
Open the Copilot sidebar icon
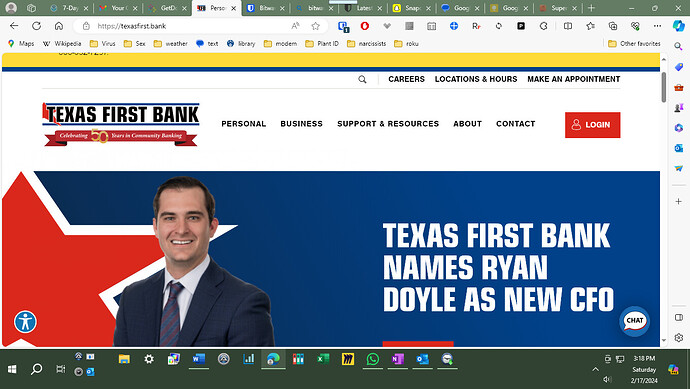[x=679, y=26]
